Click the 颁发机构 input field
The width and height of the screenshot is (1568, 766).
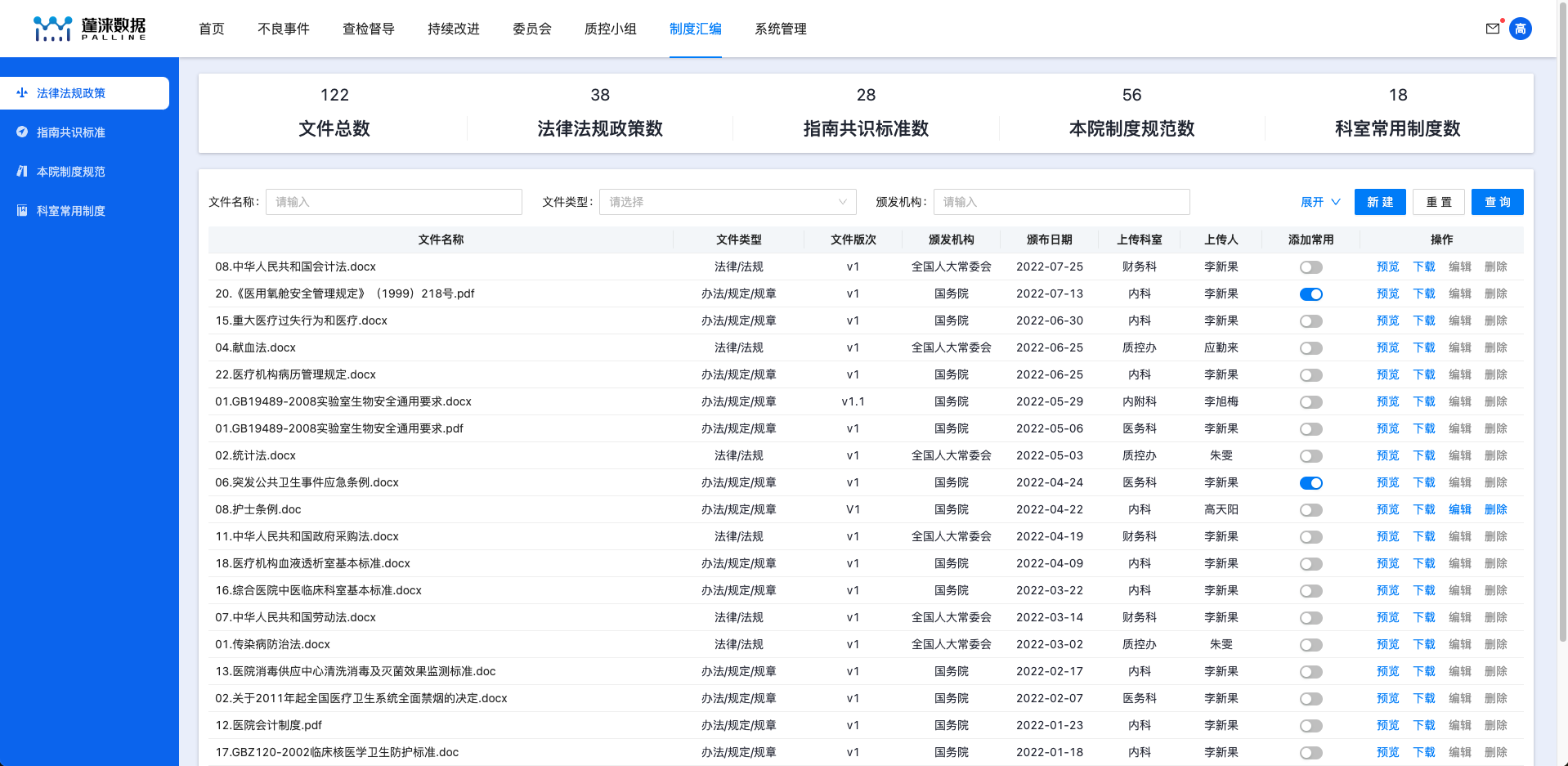click(x=1062, y=202)
